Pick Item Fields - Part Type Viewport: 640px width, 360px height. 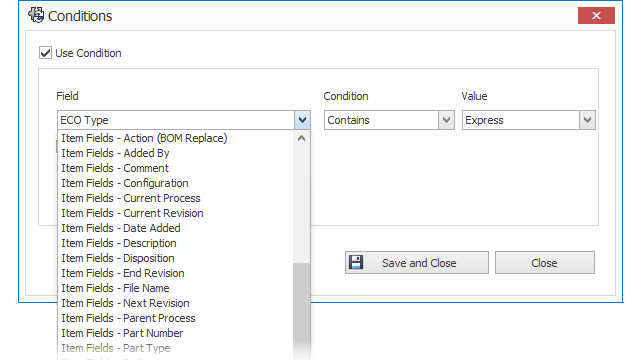[176, 348]
